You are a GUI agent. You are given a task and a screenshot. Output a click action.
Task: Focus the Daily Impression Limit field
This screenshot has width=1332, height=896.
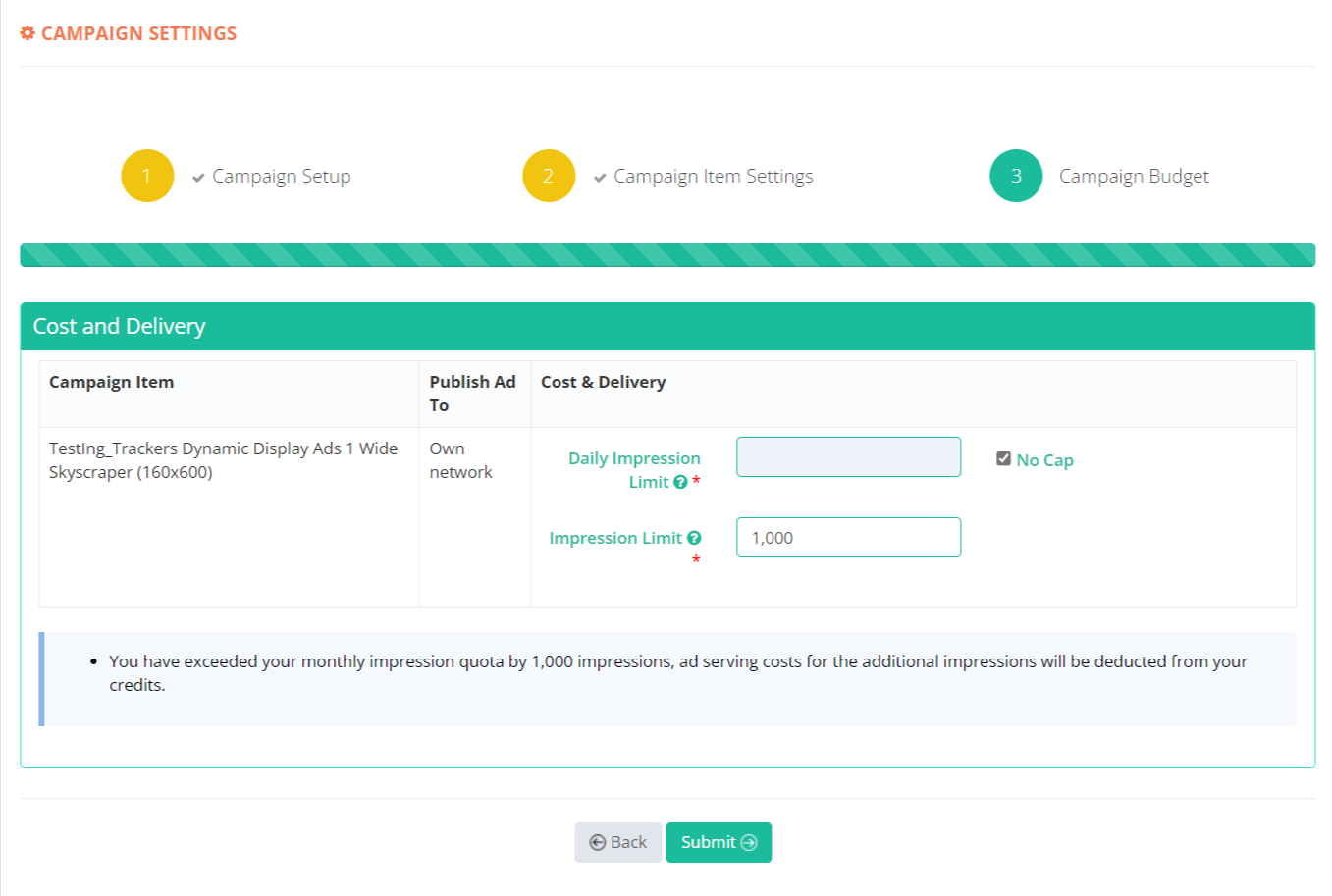[x=848, y=457]
